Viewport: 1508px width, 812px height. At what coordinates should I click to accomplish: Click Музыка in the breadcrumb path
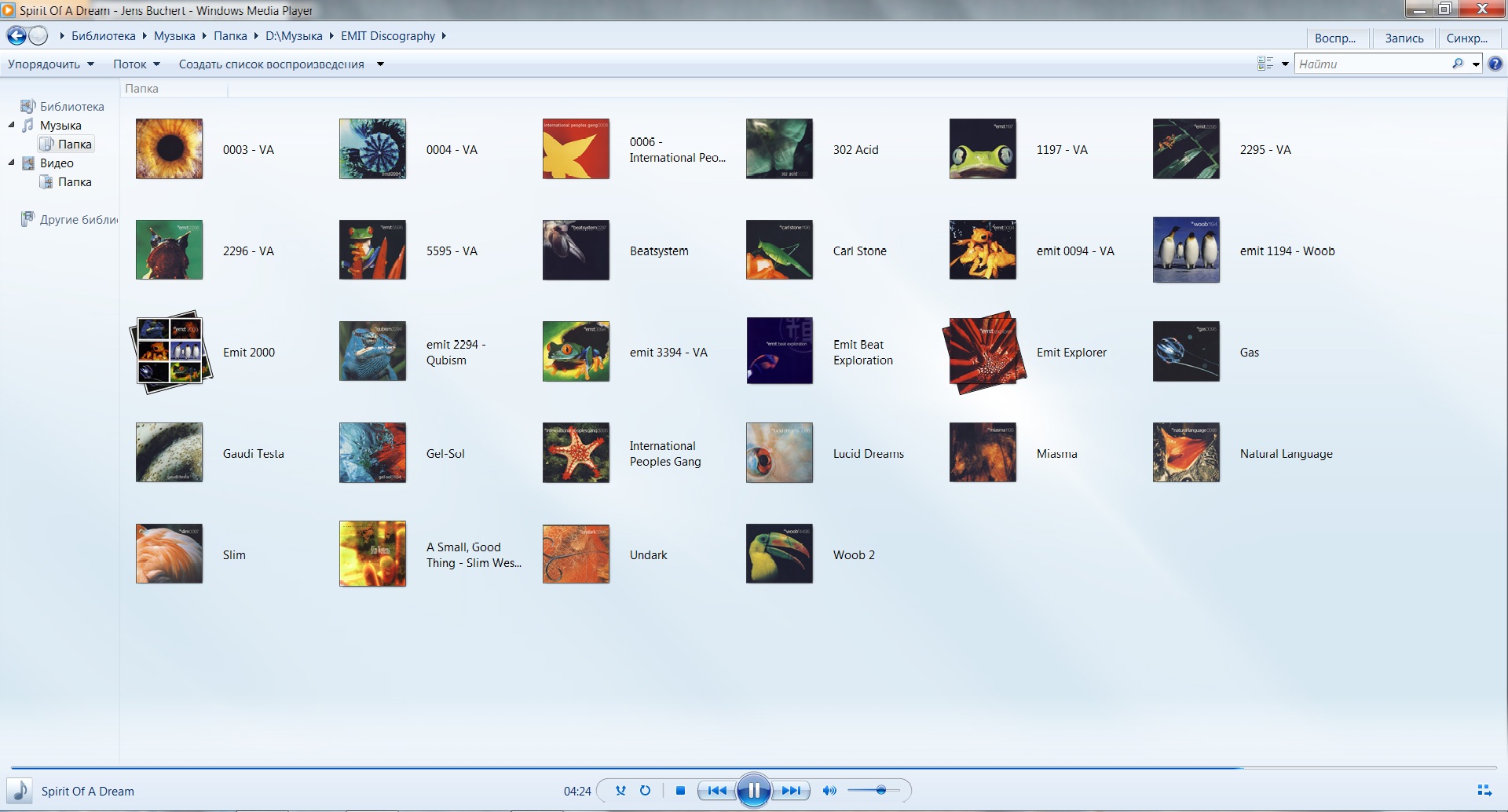click(x=174, y=36)
